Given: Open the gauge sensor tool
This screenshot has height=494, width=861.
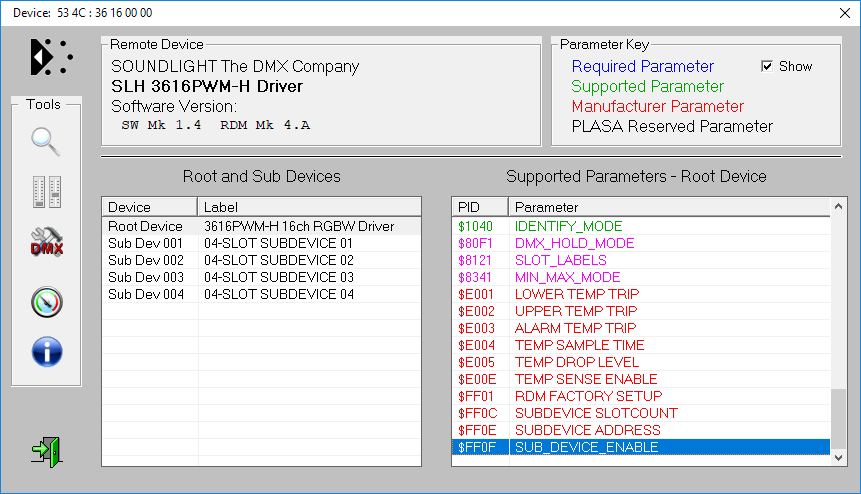Looking at the screenshot, I should (46, 300).
